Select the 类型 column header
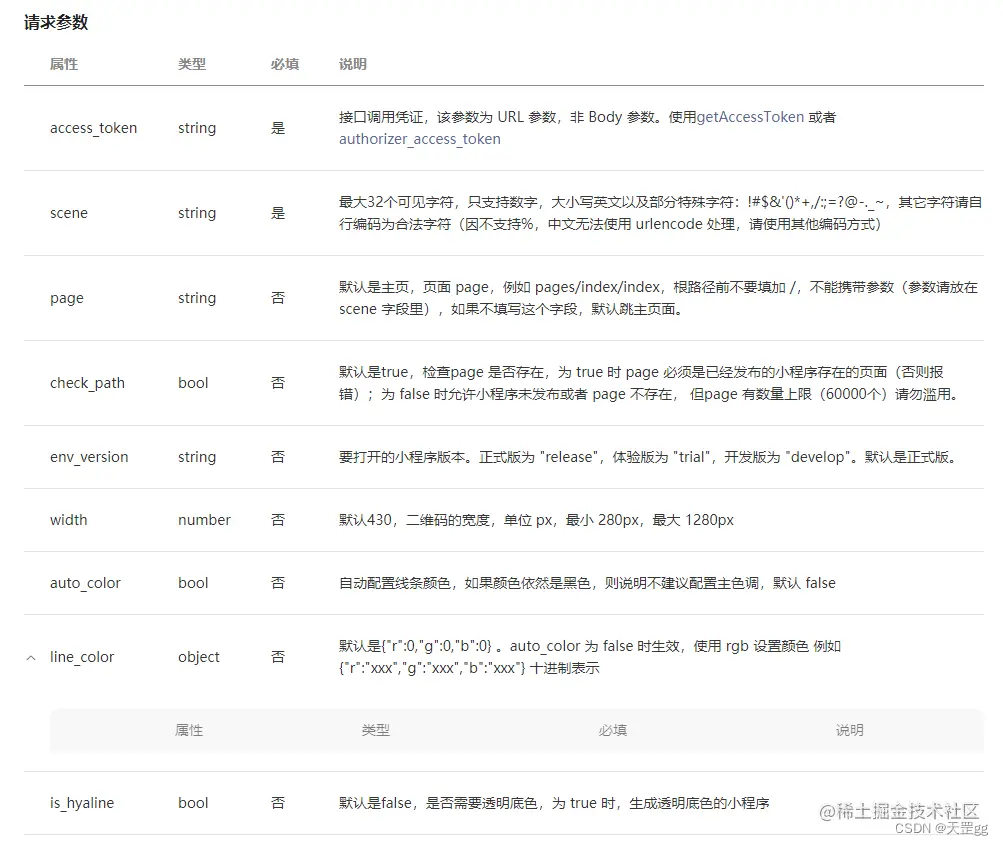This screenshot has height=845, width=1003. [192, 64]
